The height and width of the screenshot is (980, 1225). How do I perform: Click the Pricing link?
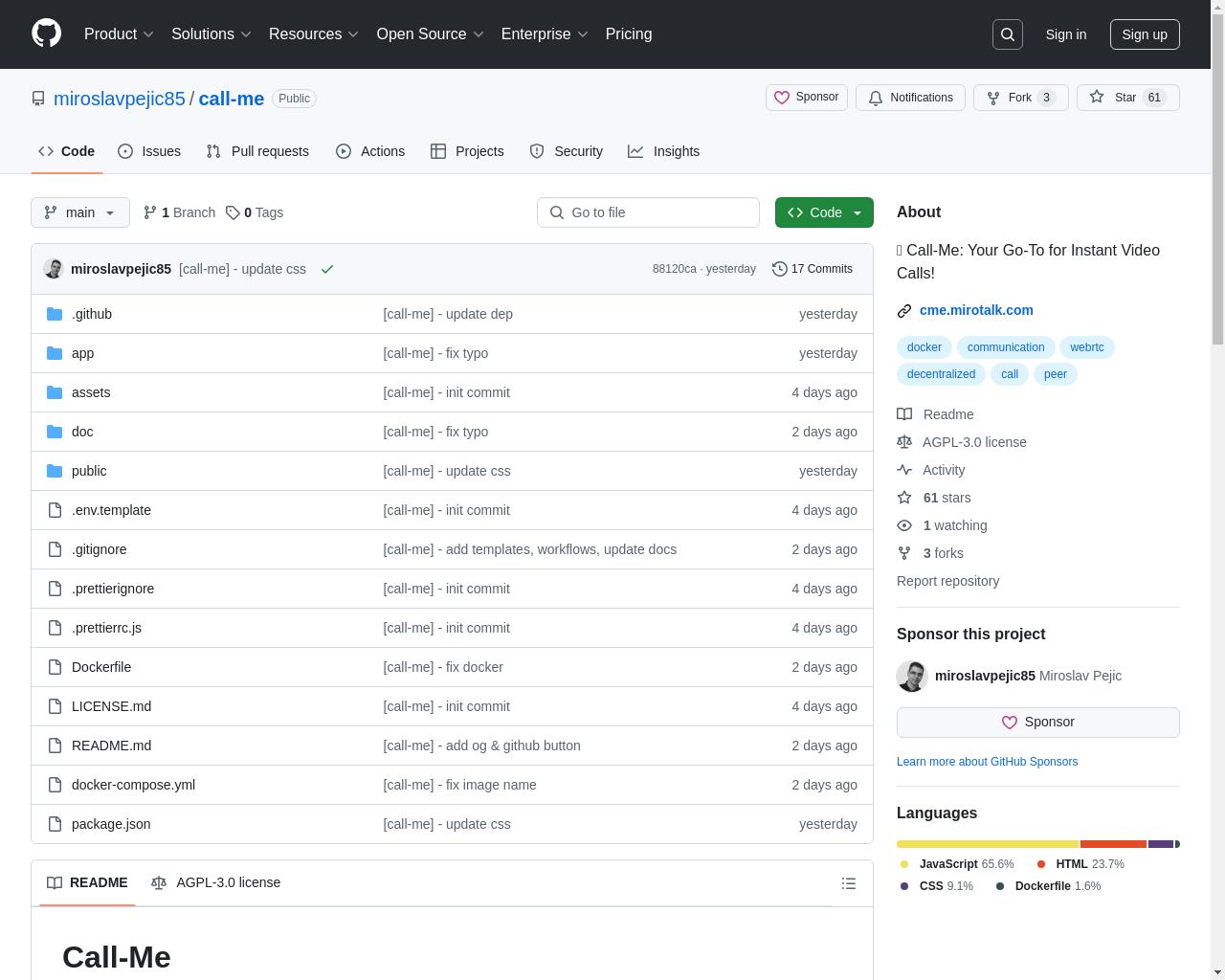click(629, 34)
